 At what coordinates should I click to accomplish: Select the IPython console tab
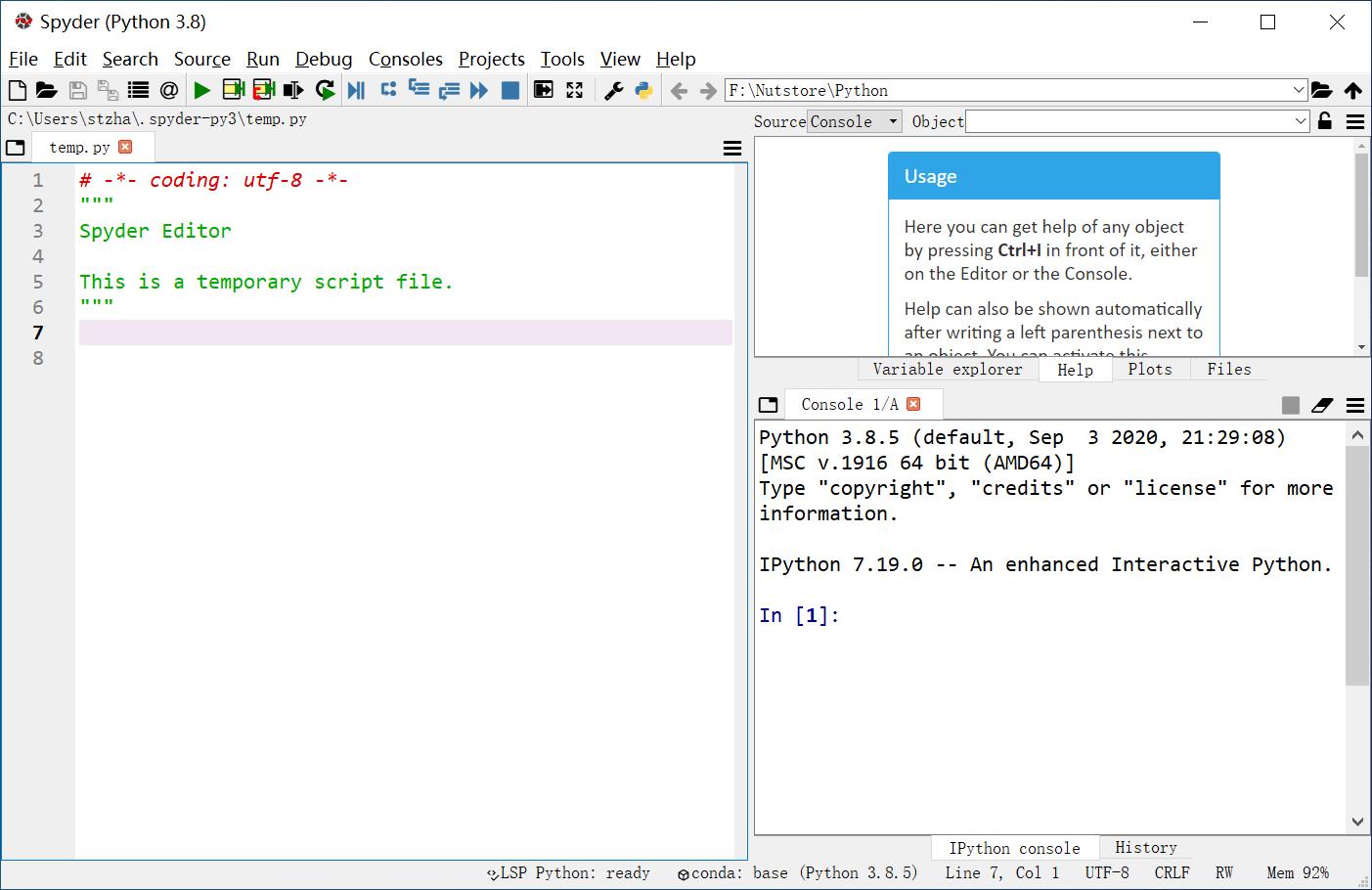tap(1015, 848)
